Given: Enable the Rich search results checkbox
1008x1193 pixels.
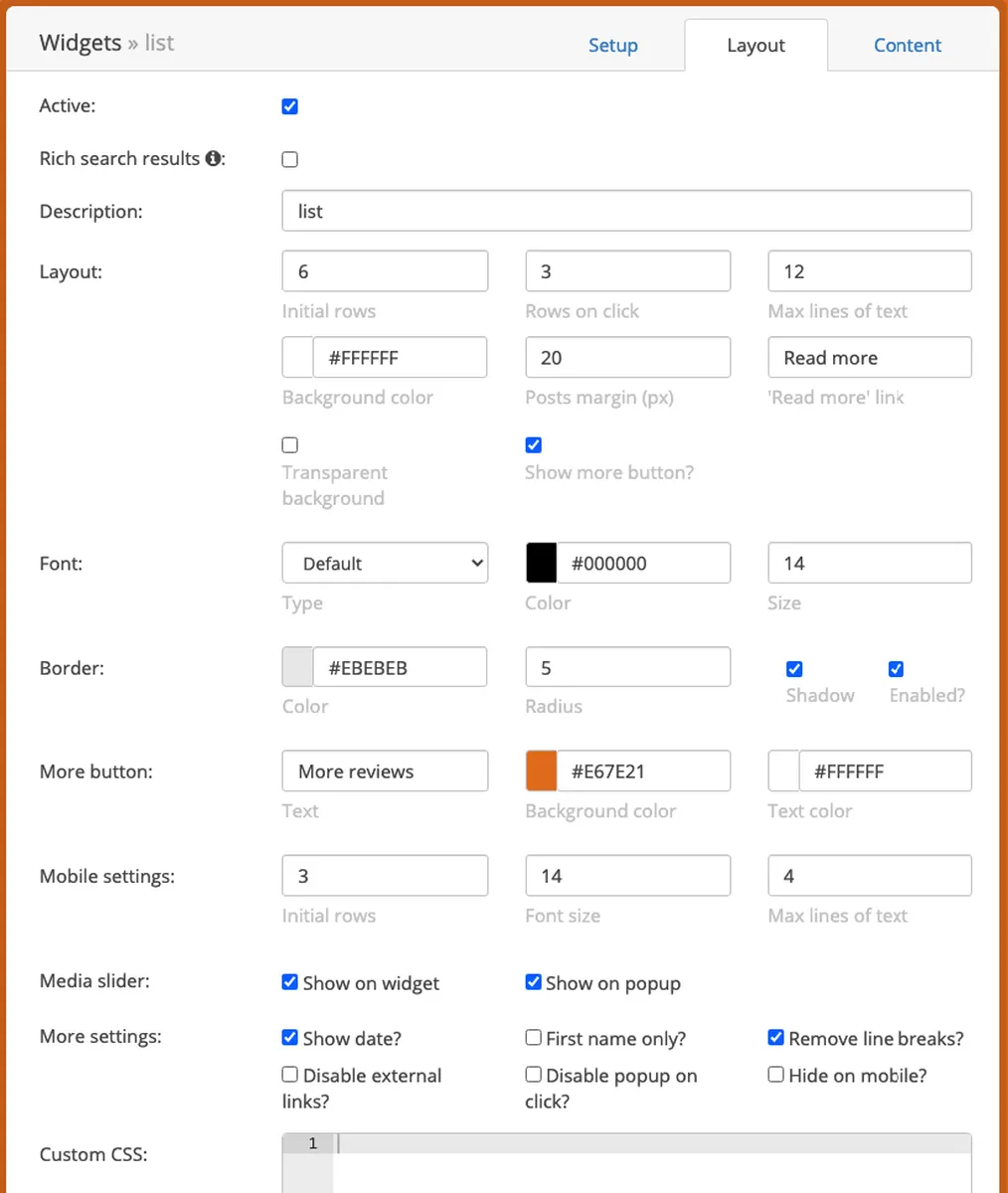Looking at the screenshot, I should 290,159.
